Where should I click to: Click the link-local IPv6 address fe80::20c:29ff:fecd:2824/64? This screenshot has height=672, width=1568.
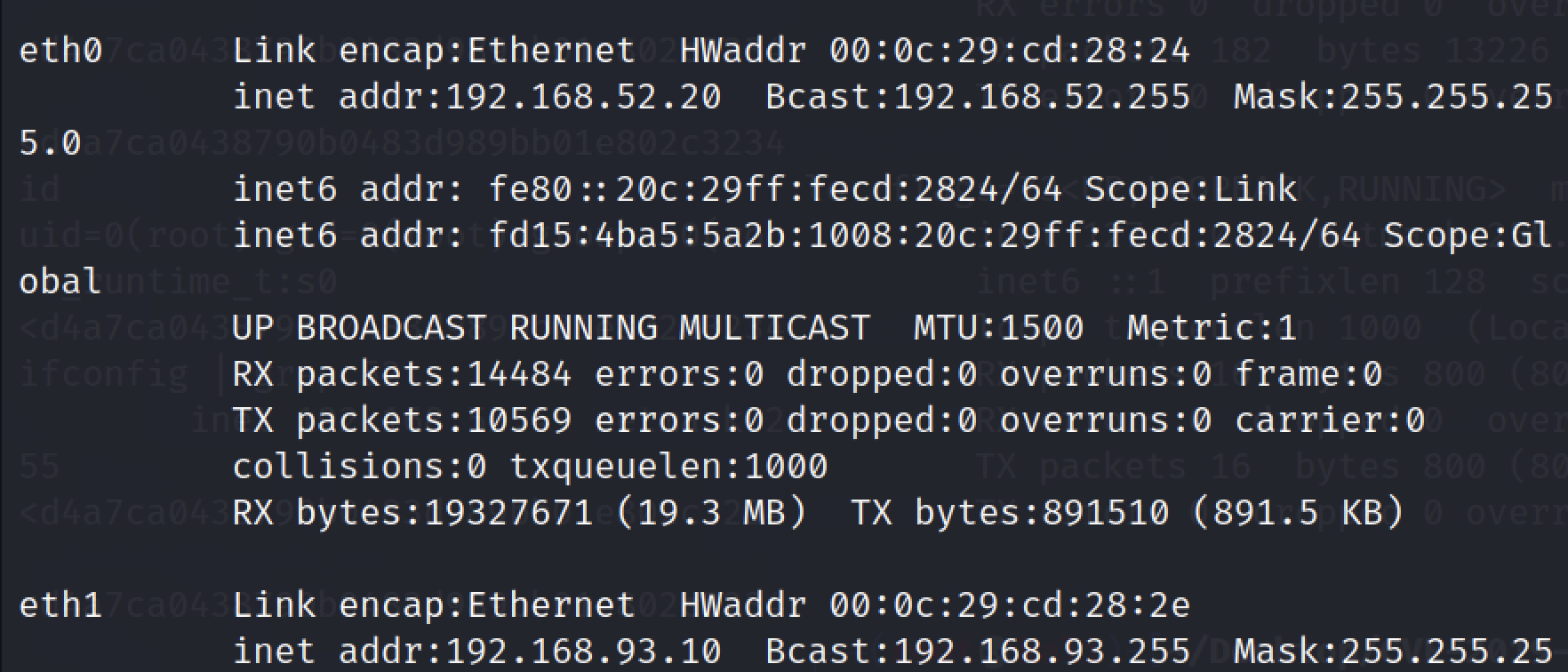(775, 189)
